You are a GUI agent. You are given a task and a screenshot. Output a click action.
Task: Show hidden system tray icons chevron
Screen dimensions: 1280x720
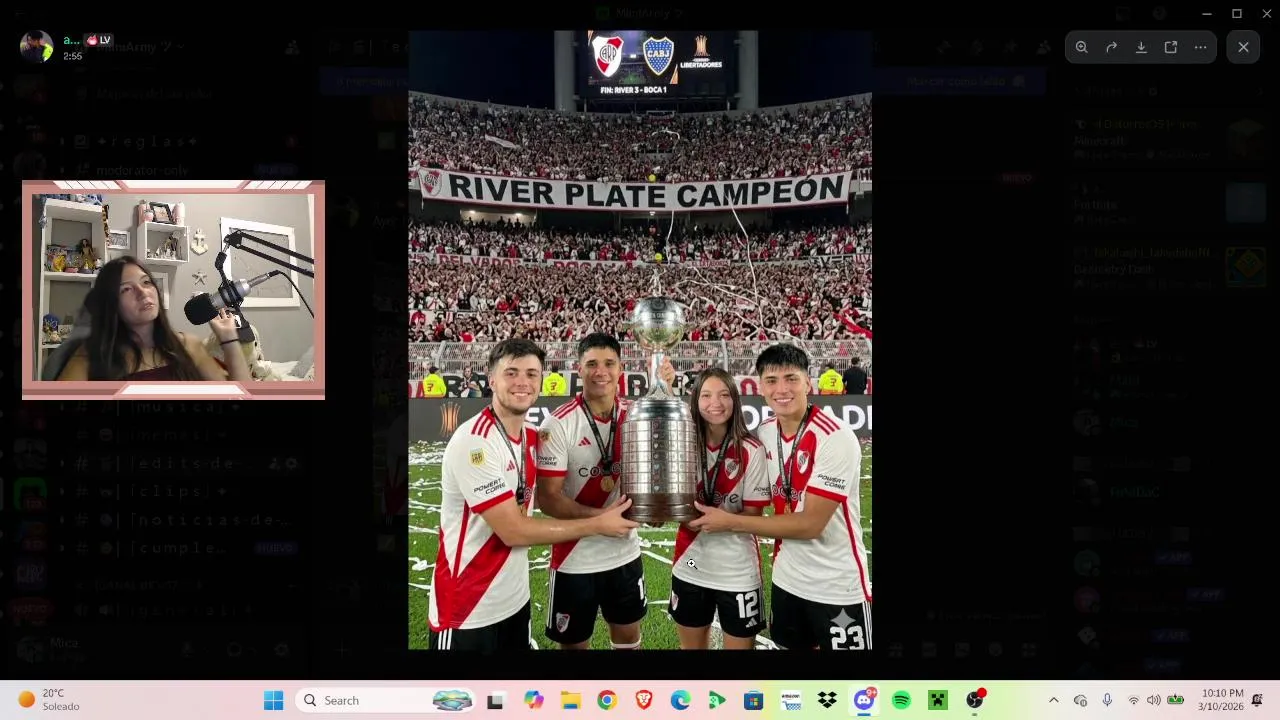(x=1053, y=700)
